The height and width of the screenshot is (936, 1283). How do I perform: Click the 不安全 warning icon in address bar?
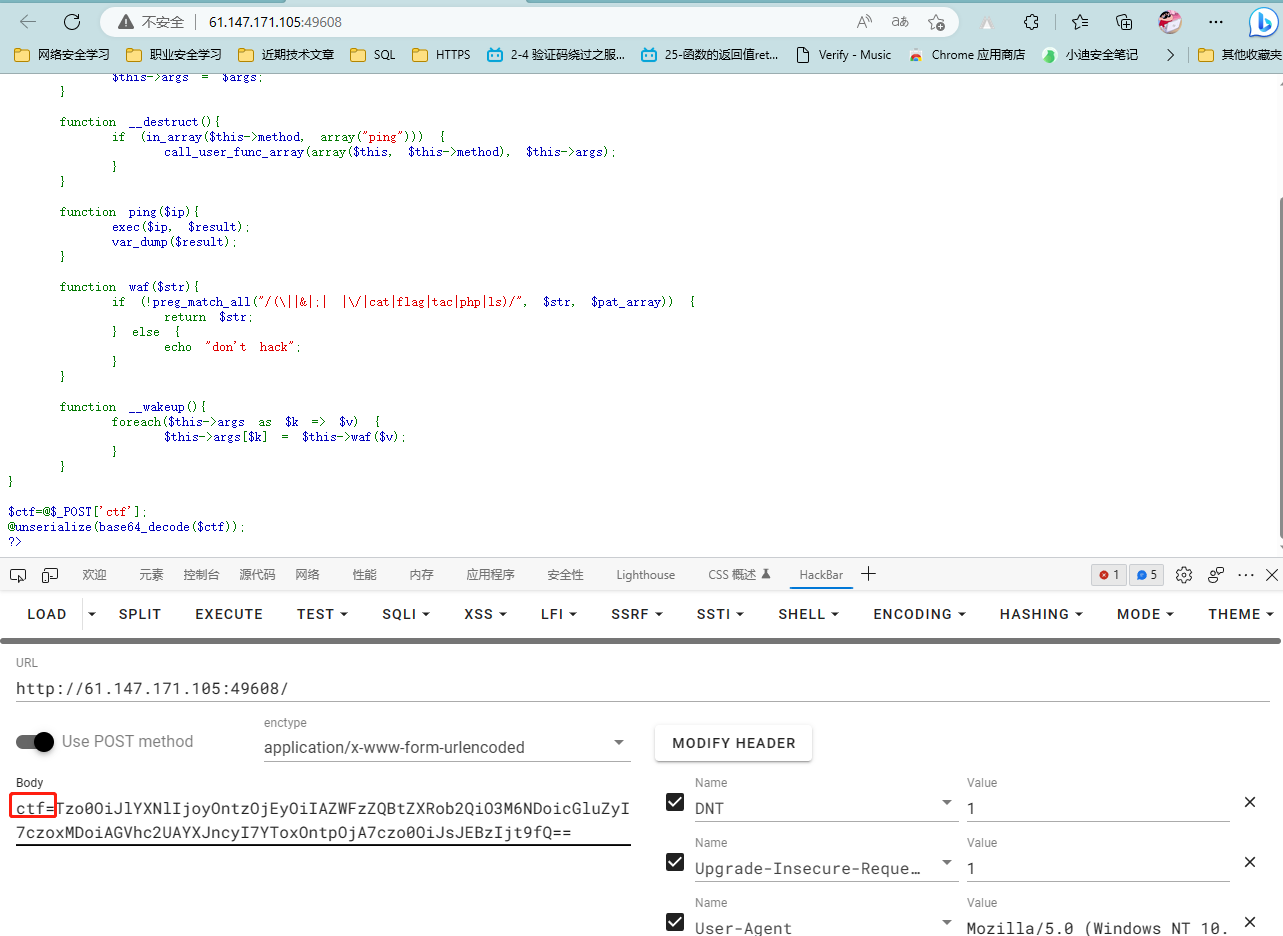[x=126, y=22]
